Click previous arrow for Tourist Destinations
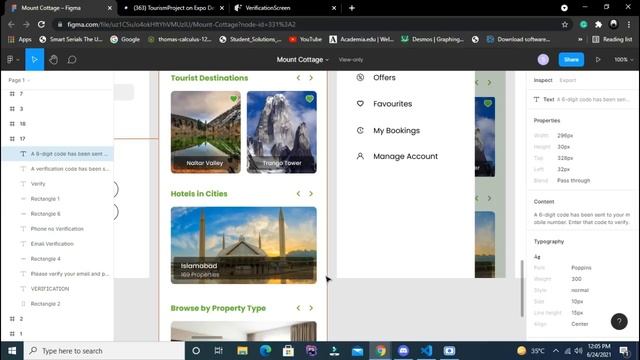Viewport: 640px width, 360px height. (298, 78)
